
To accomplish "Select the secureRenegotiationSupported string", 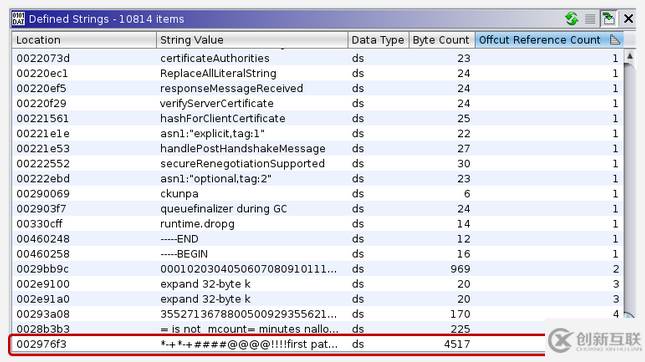I will (242, 164).
